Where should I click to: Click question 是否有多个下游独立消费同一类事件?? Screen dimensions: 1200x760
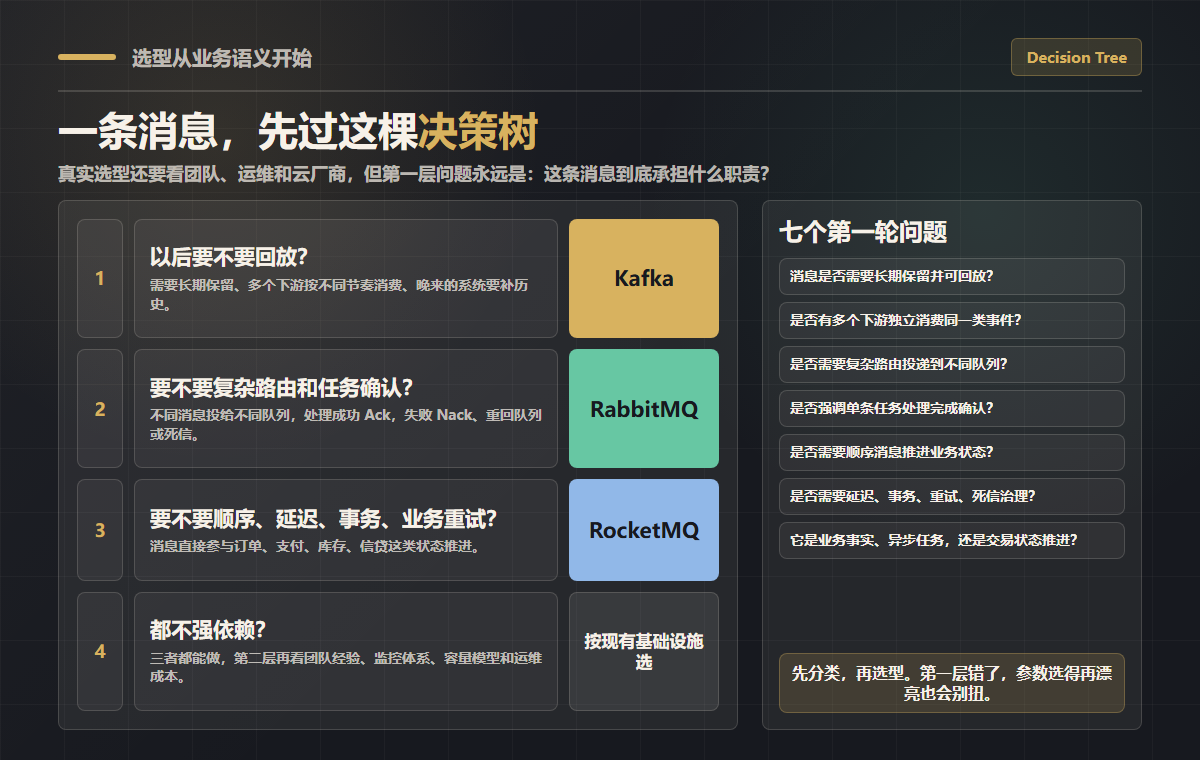[952, 320]
